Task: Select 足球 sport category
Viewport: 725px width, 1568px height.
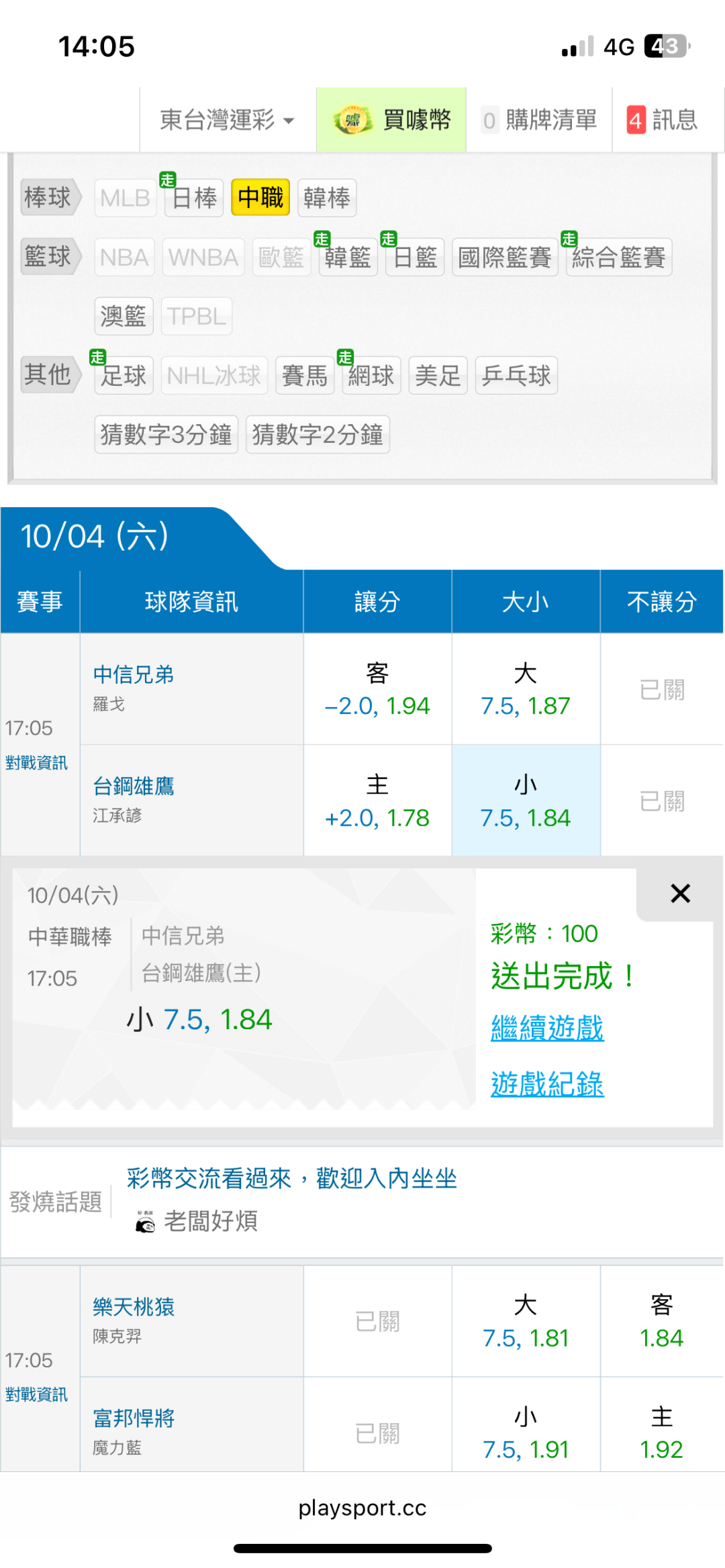Action: [124, 375]
